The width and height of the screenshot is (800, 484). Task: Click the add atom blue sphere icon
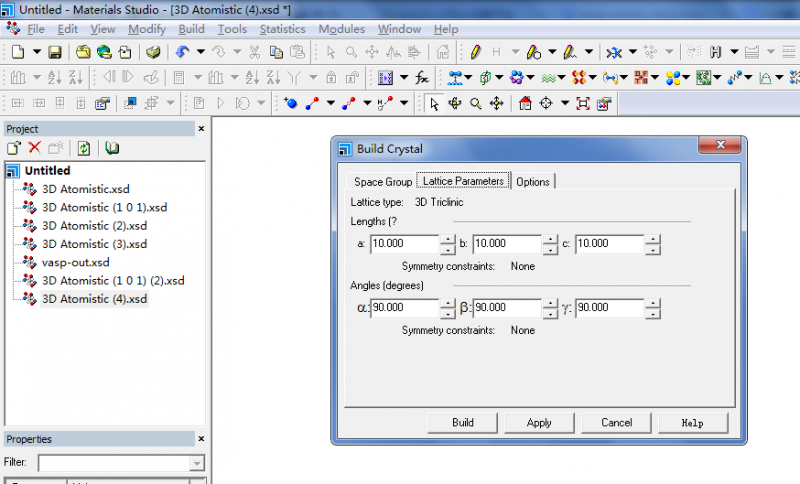(291, 104)
